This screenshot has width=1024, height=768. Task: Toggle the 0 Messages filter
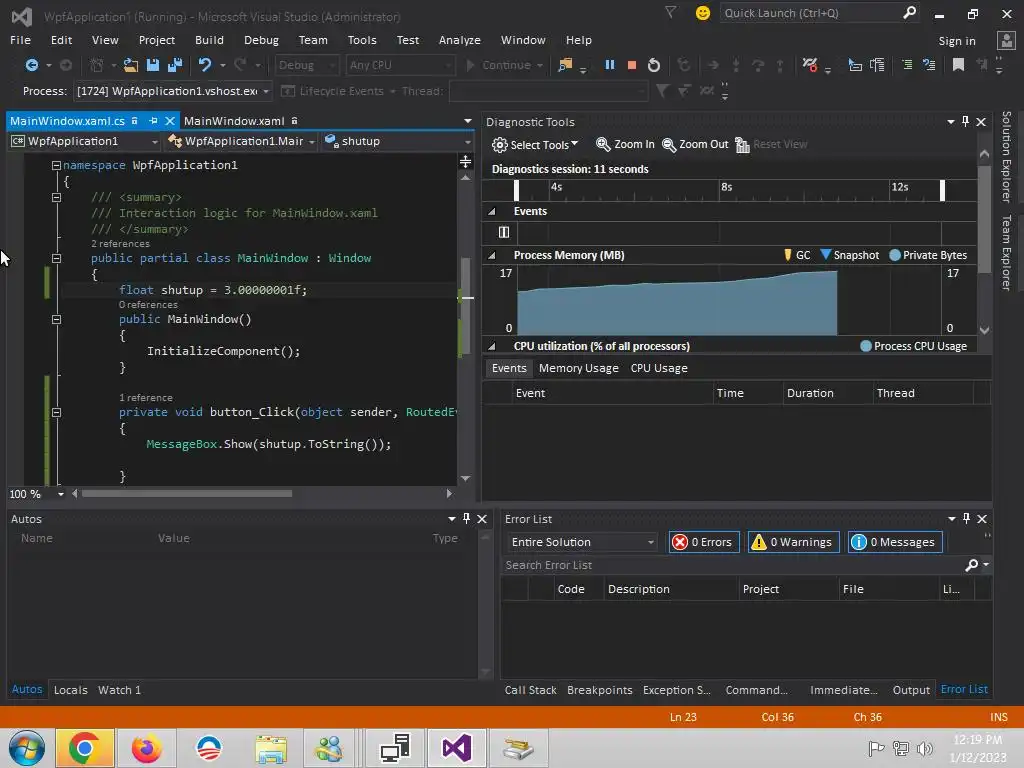coord(895,542)
